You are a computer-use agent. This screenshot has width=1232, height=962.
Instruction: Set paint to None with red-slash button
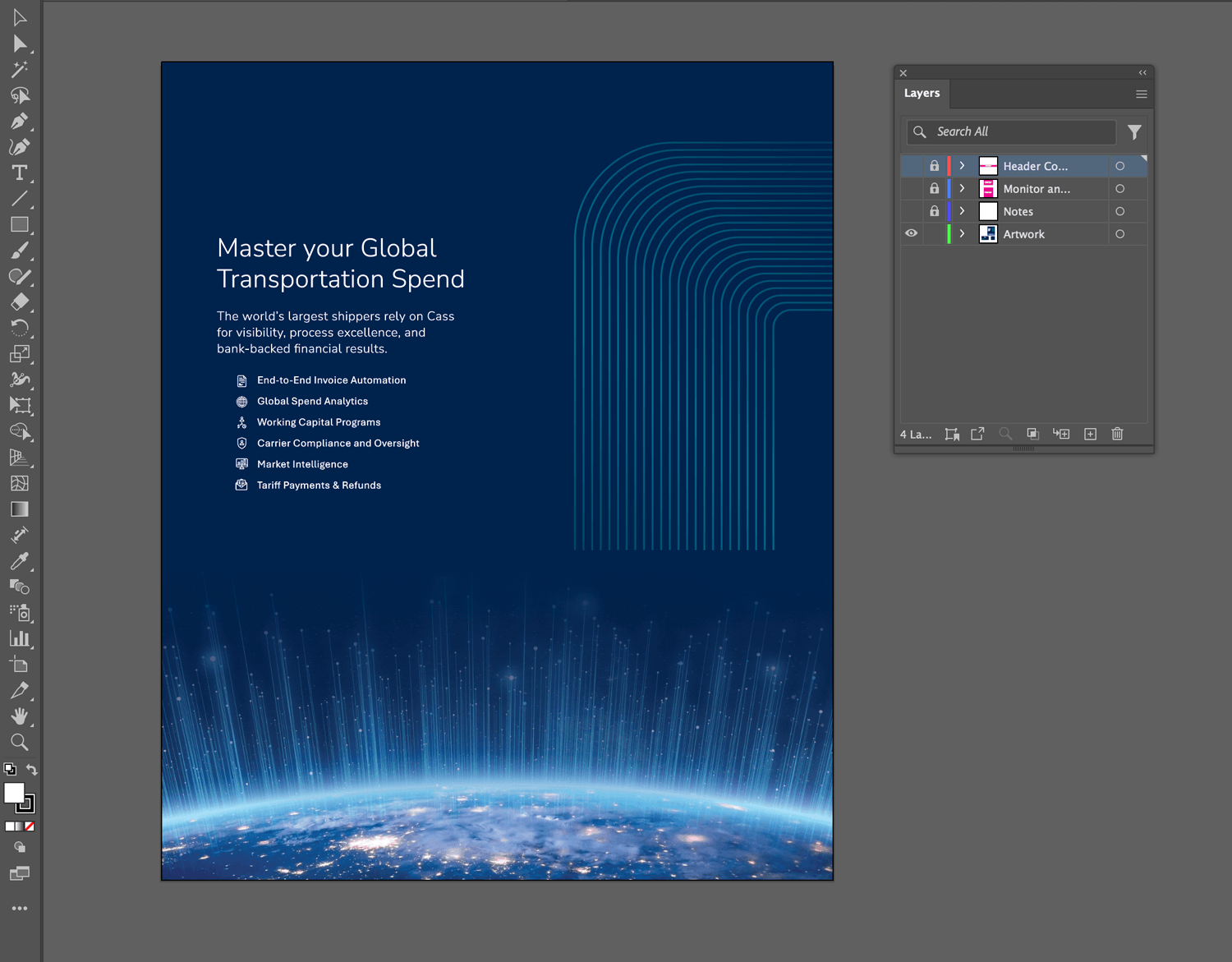30,826
